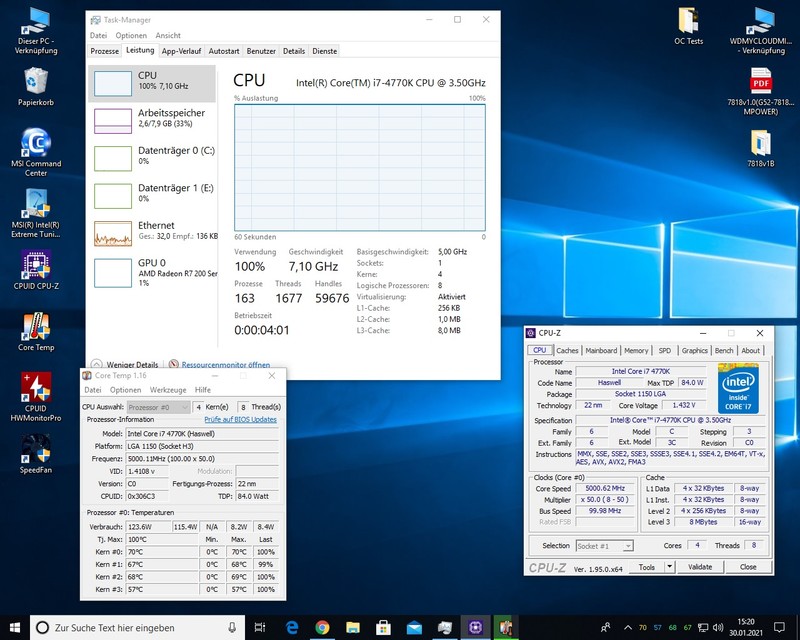Open Memory tab in CPU-Z
800x640 pixels.
pyautogui.click(x=636, y=350)
